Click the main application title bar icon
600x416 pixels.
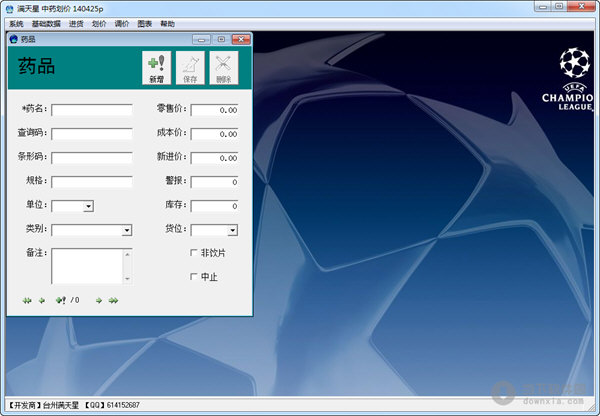click(10, 8)
